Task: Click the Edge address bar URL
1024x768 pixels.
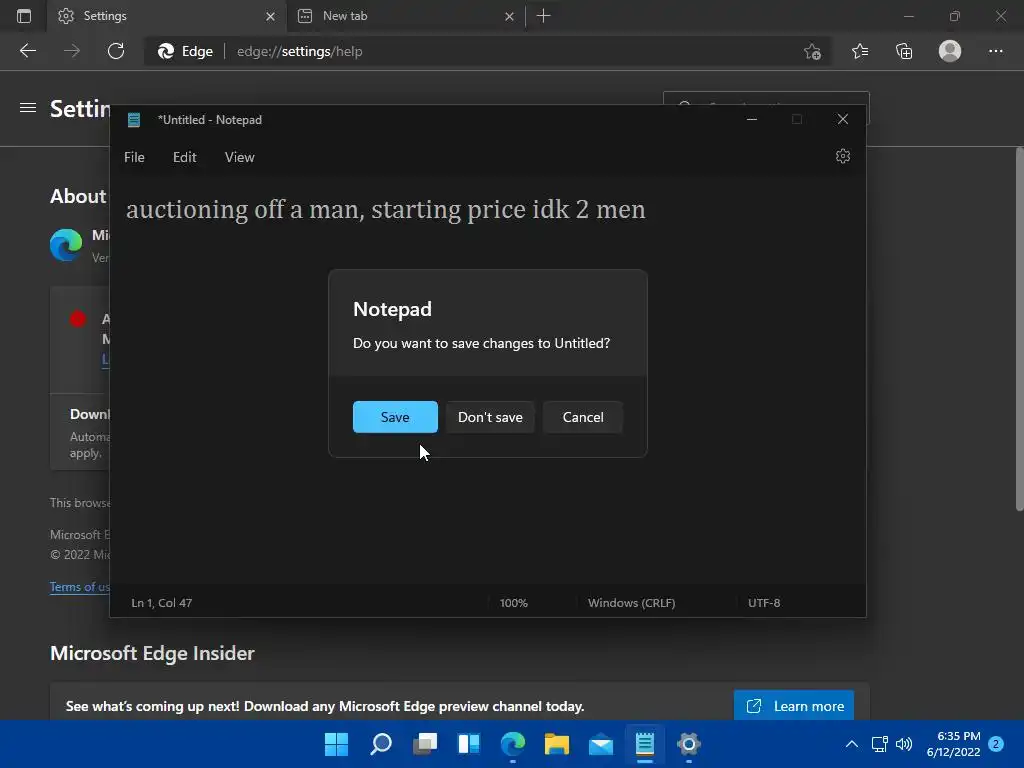Action: click(x=299, y=51)
